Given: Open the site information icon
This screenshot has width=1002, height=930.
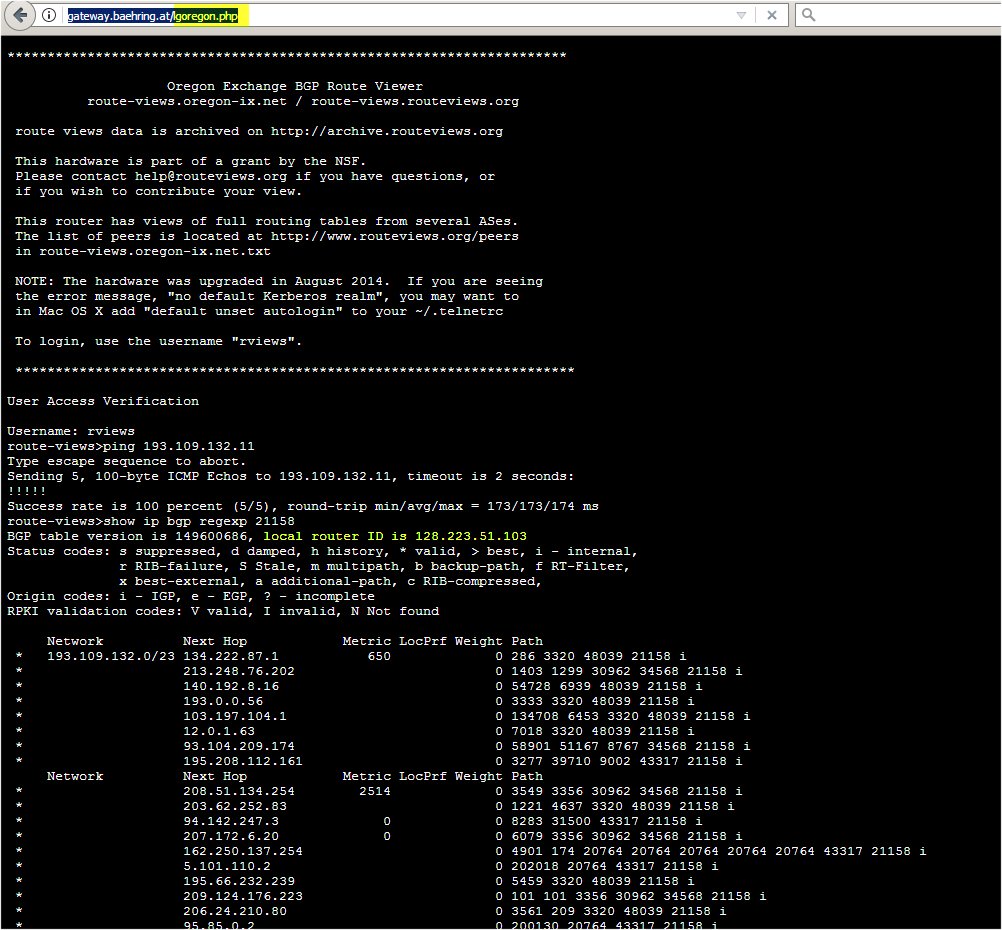Looking at the screenshot, I should coord(48,15).
